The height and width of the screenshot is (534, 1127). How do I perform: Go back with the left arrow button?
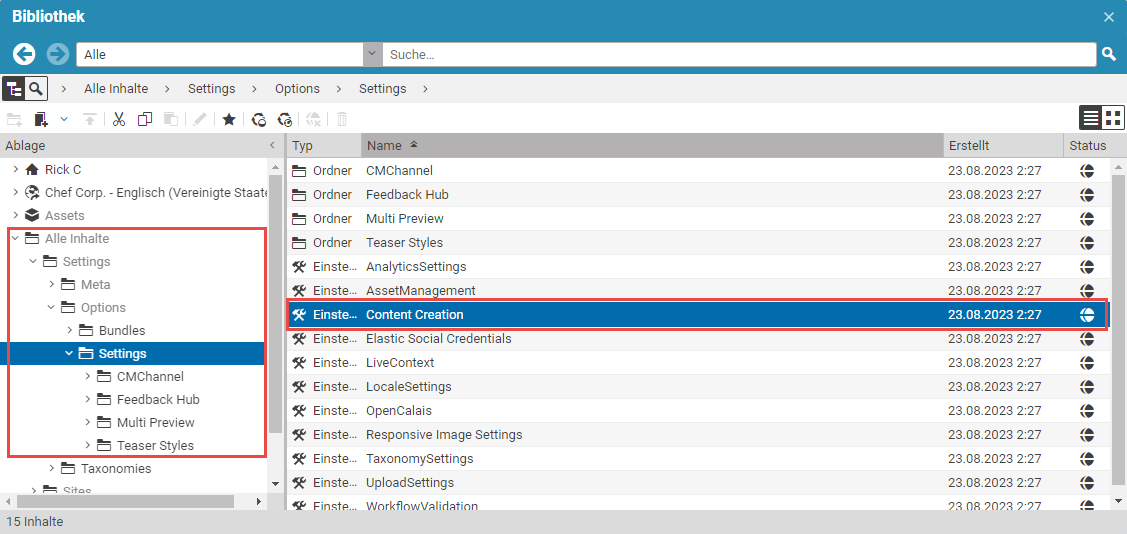[24, 54]
